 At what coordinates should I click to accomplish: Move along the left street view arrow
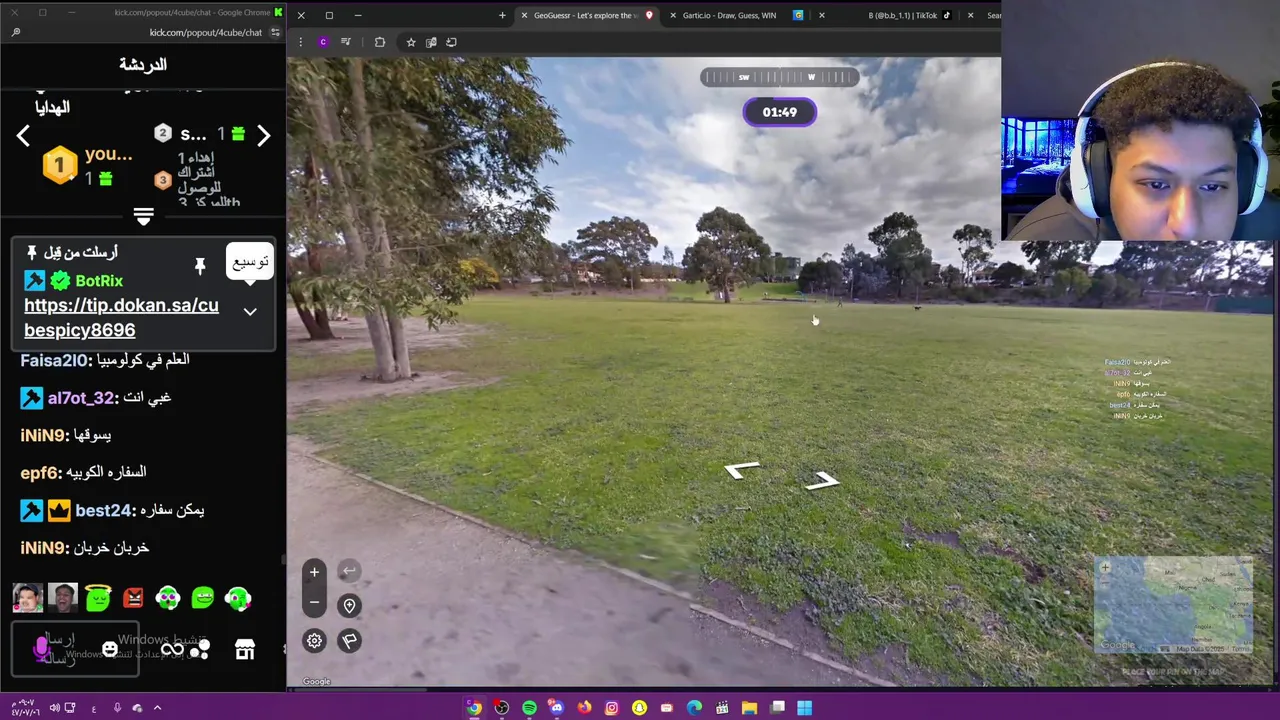[743, 470]
